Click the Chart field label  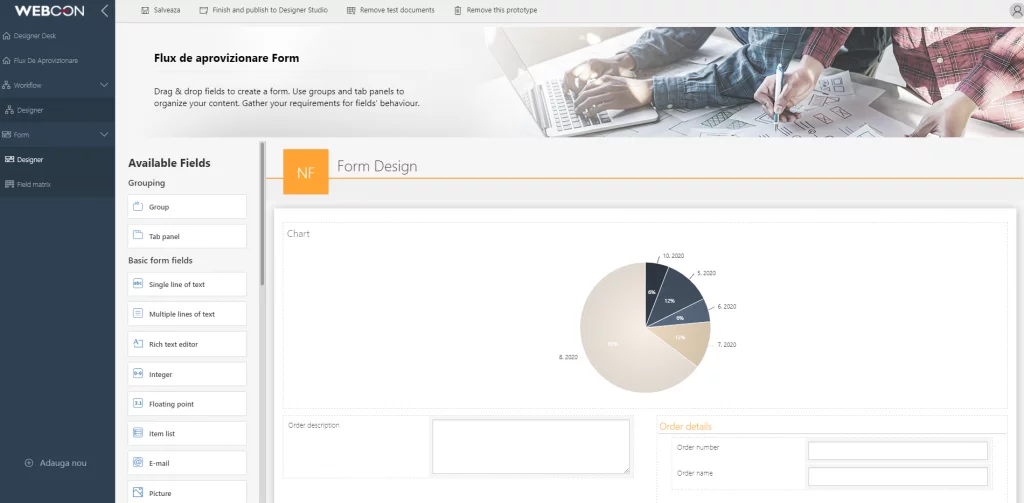click(298, 233)
